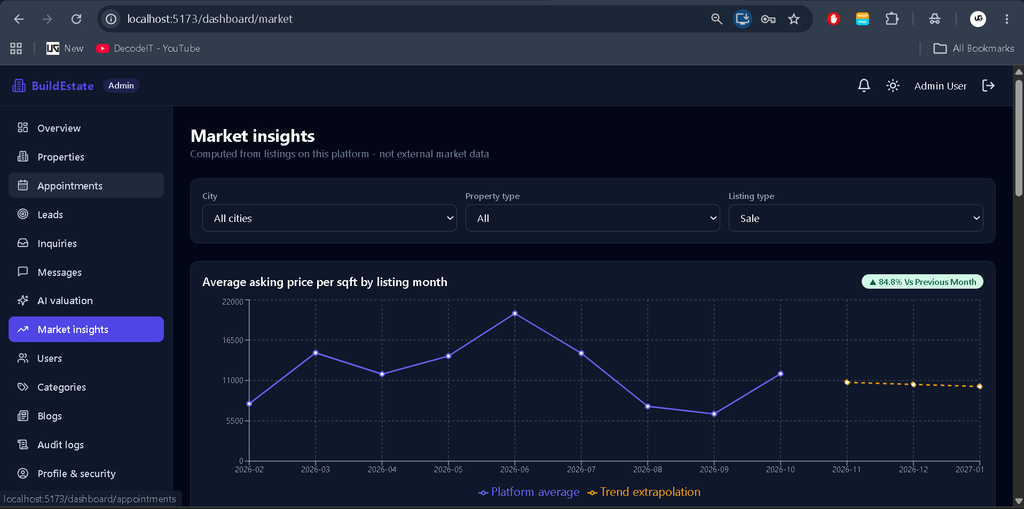The image size is (1024, 509).
Task: Click the Users people icon
Action: click(23, 358)
